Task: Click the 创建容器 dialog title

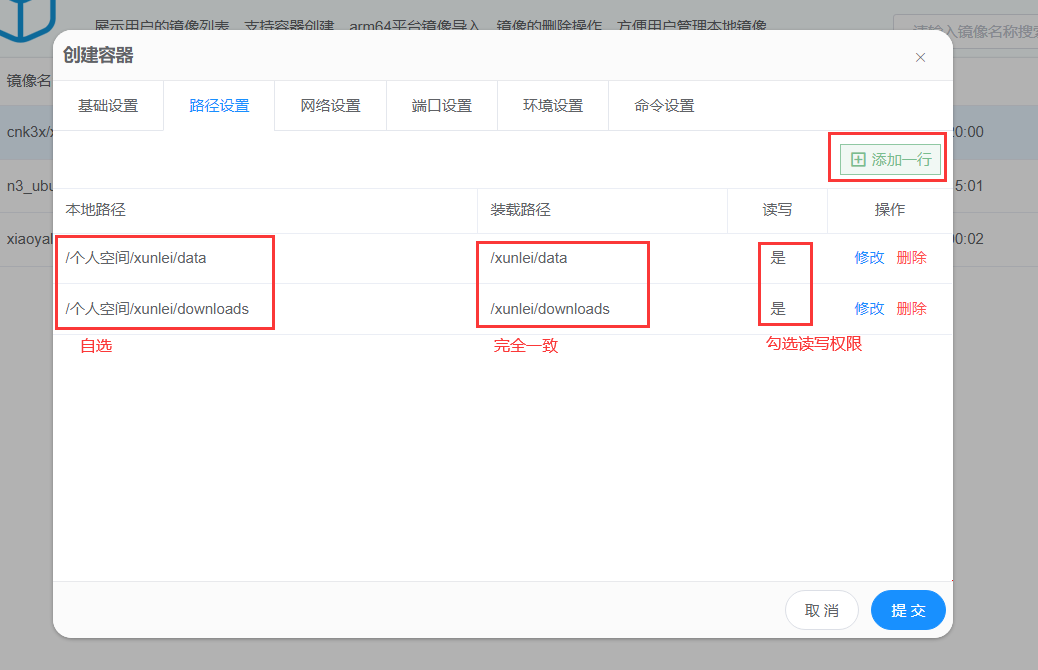Action: coord(98,55)
